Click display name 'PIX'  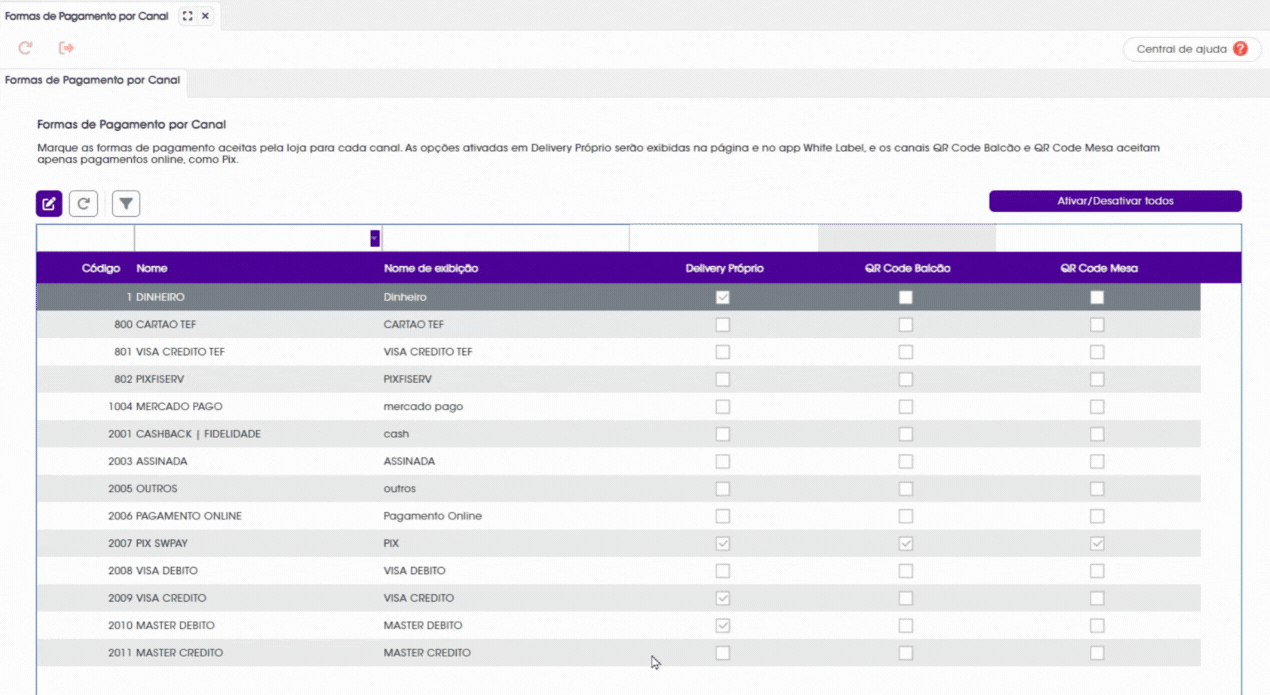[x=391, y=543]
